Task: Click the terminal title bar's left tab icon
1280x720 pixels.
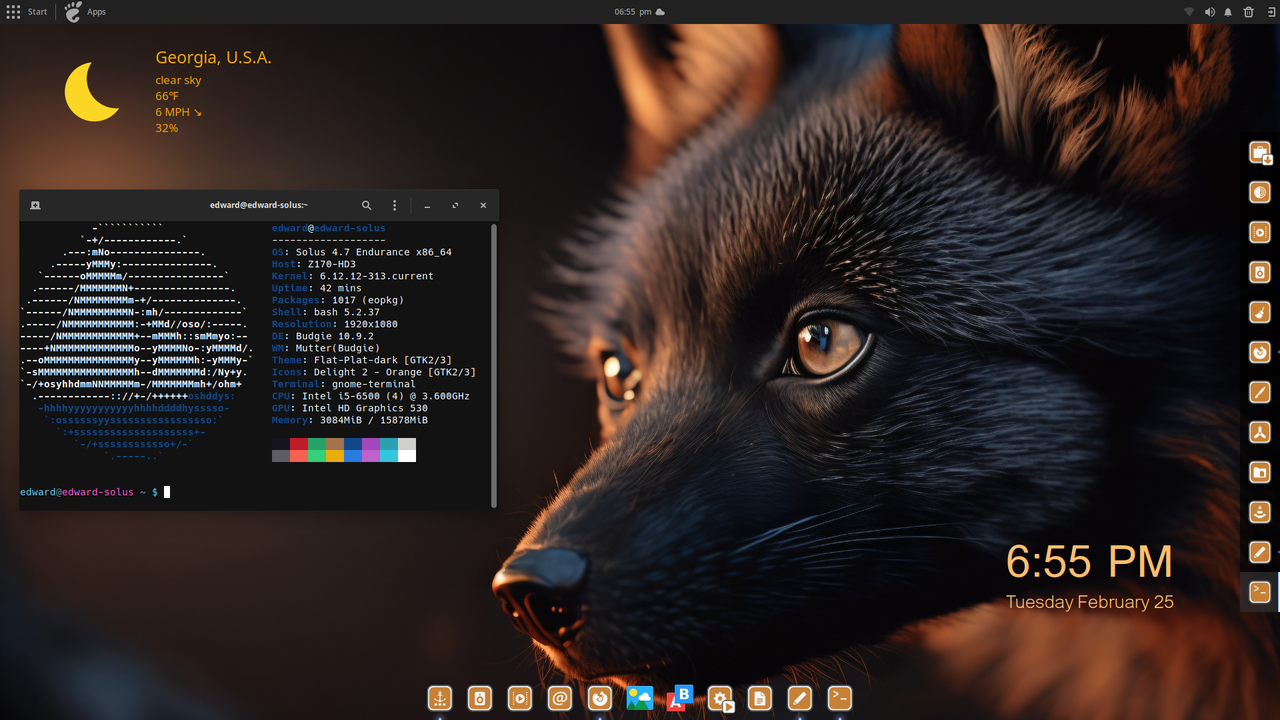Action: pyautogui.click(x=35, y=205)
